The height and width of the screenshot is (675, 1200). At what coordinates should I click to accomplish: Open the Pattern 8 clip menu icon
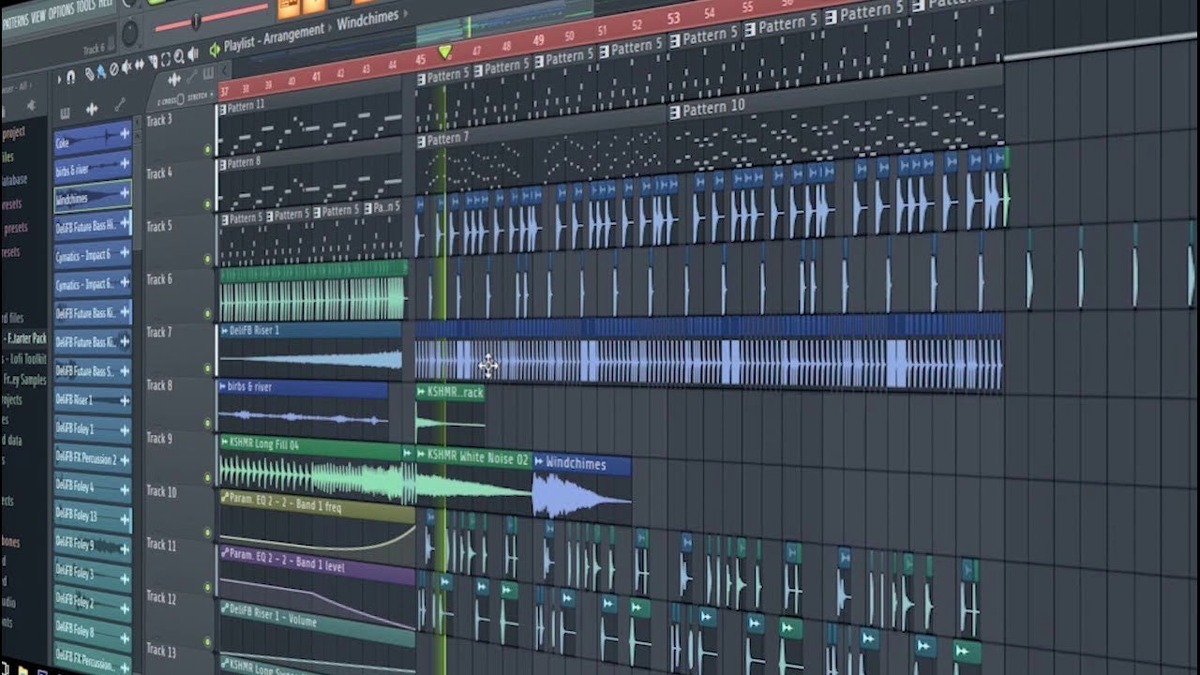pyautogui.click(x=222, y=162)
